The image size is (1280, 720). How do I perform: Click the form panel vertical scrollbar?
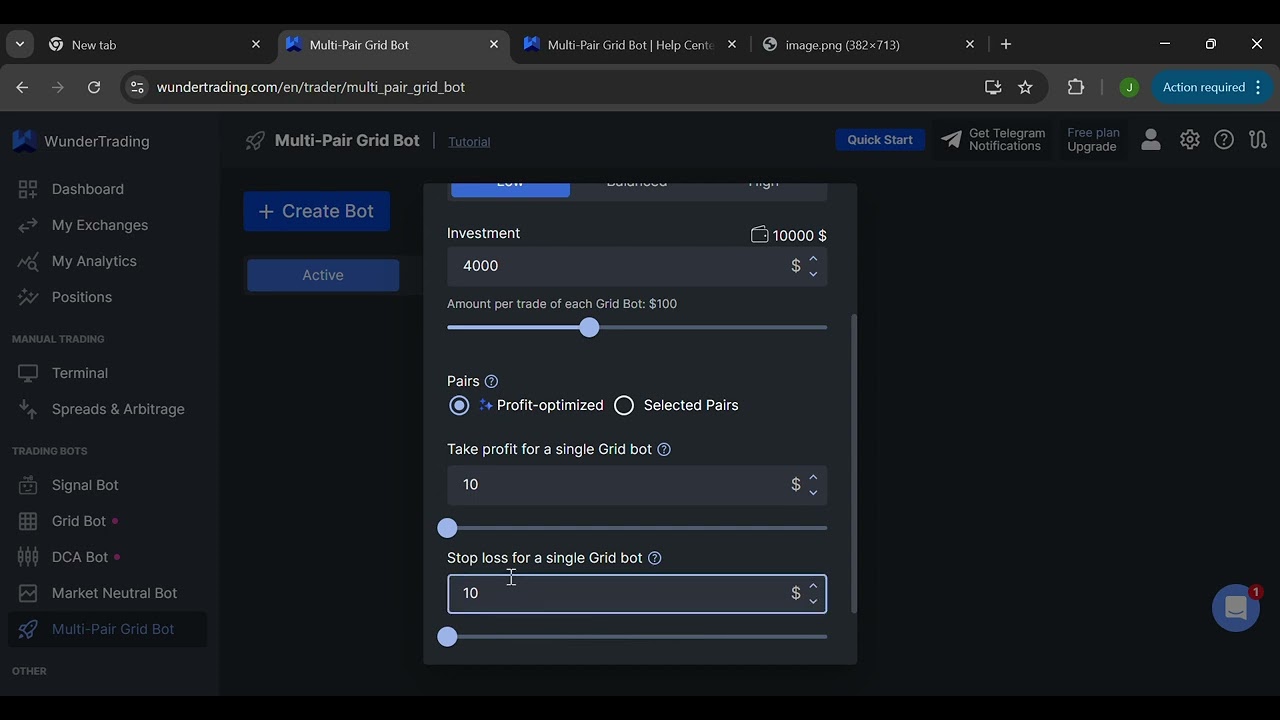point(853,463)
